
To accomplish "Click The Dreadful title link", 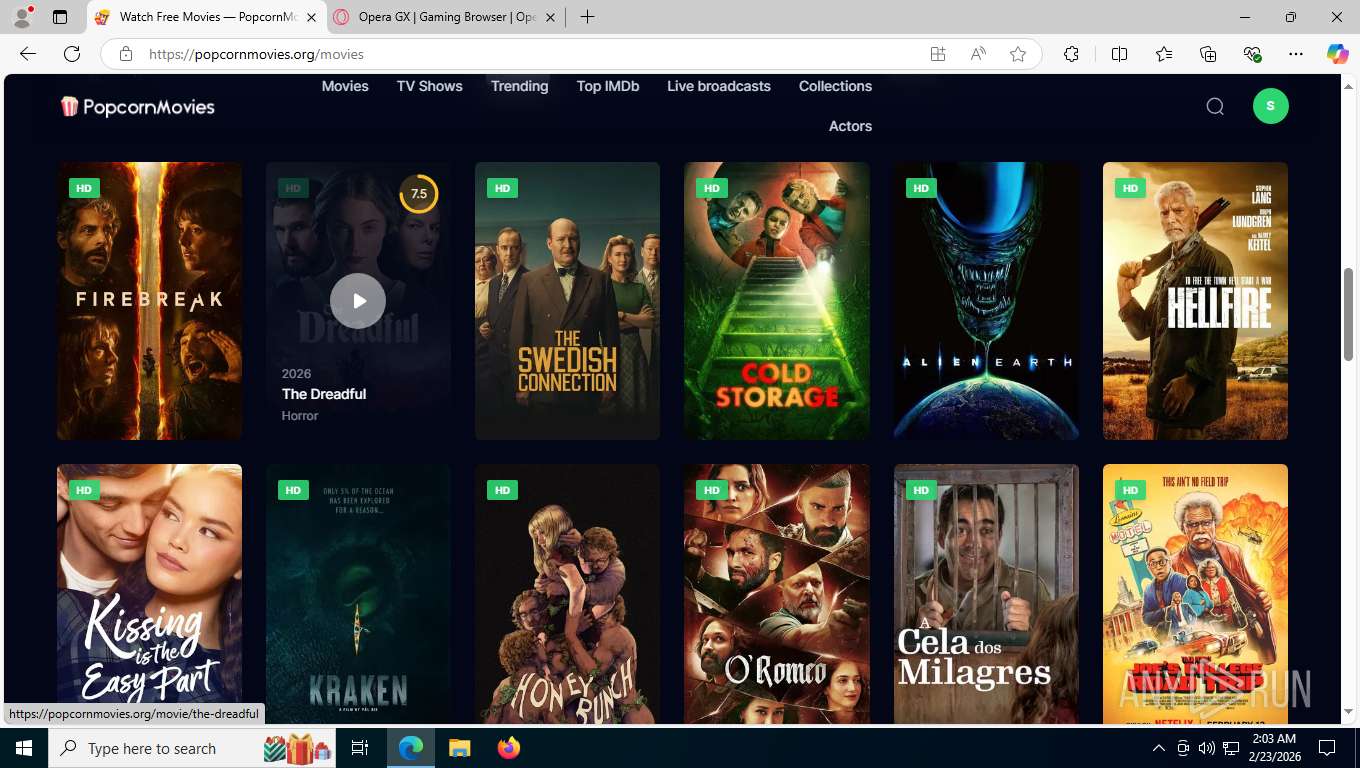I will pyautogui.click(x=324, y=394).
